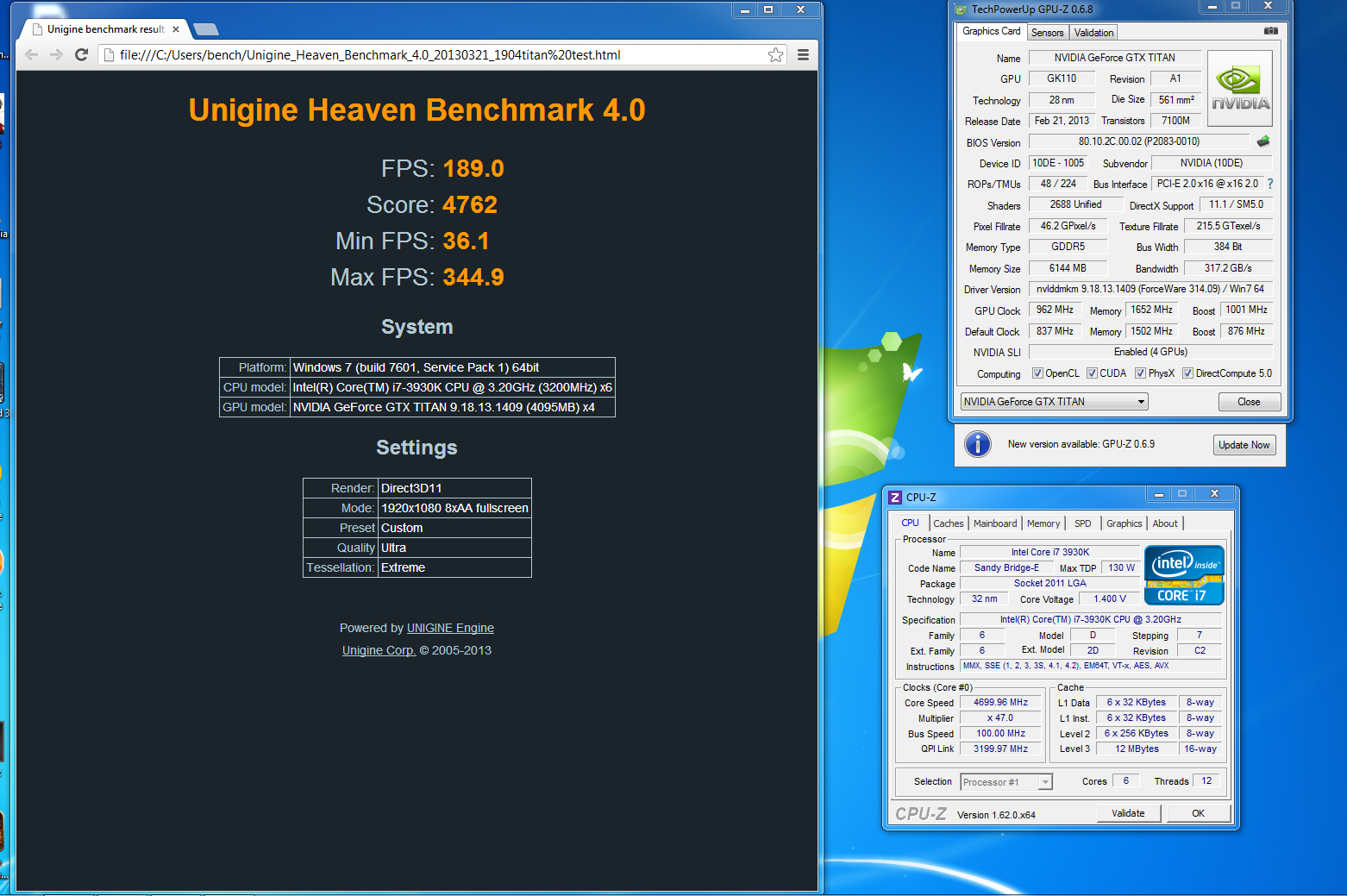This screenshot has width=1347, height=896.
Task: Toggle the PhysX checkbox
Action: click(x=1140, y=373)
